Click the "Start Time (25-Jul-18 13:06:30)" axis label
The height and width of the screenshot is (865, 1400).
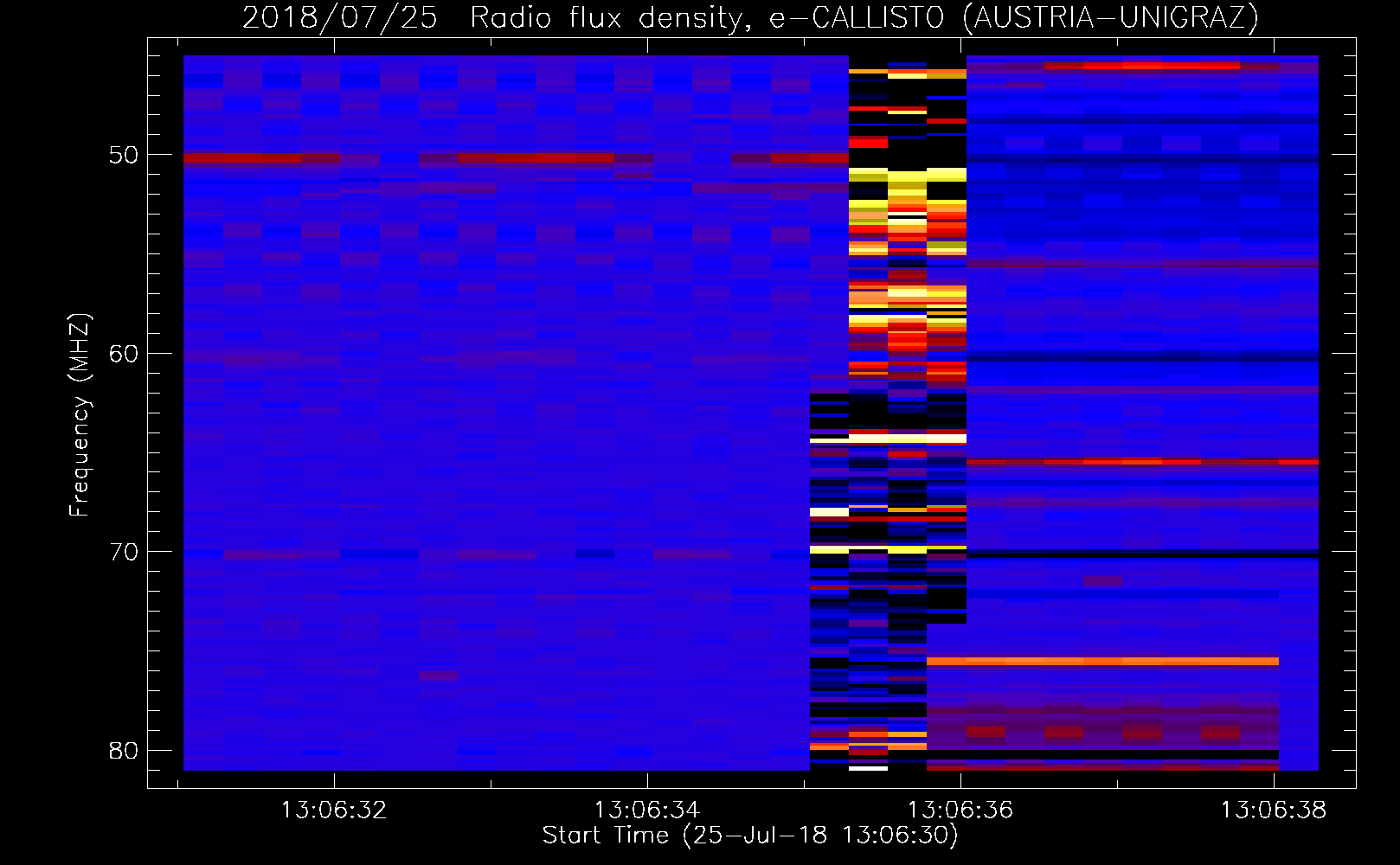[750, 836]
